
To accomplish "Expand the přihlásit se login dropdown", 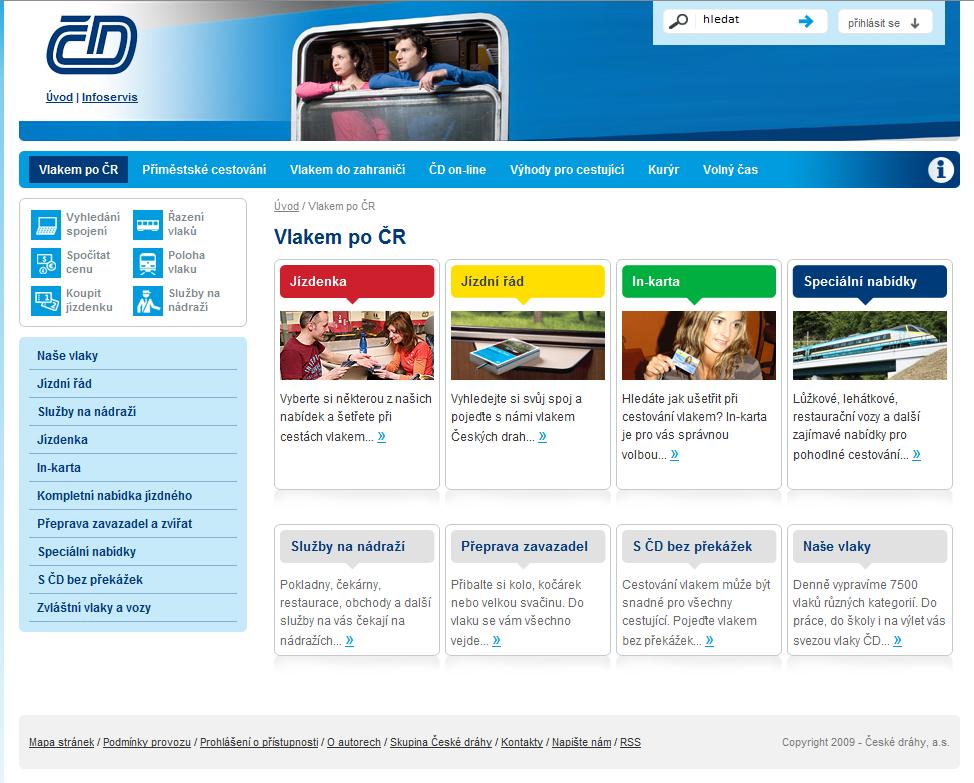I will pos(884,23).
